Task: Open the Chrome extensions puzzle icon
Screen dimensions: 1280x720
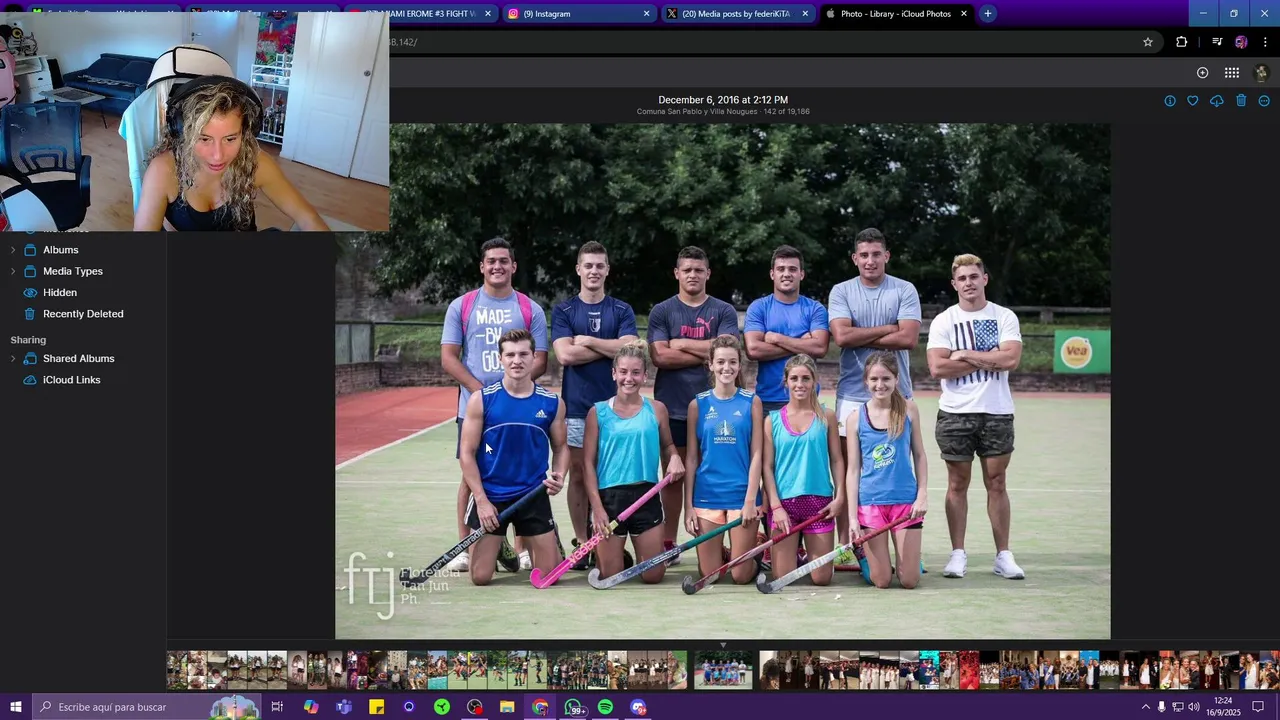Action: 1182,42
